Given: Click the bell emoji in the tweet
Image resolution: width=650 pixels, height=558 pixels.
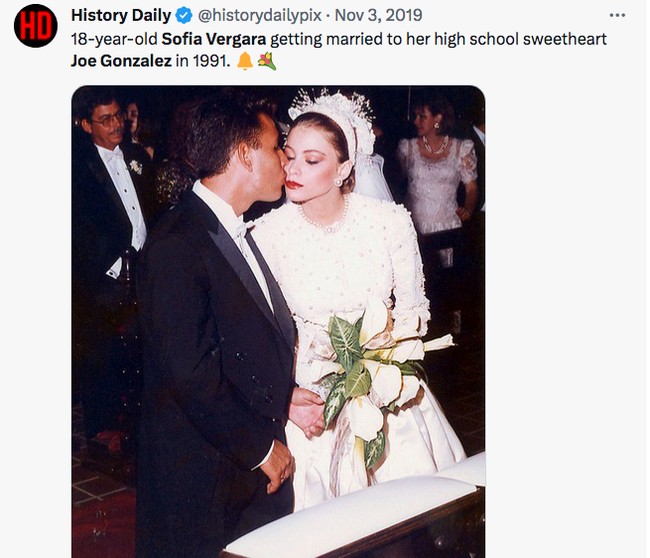Looking at the screenshot, I should click(244, 61).
